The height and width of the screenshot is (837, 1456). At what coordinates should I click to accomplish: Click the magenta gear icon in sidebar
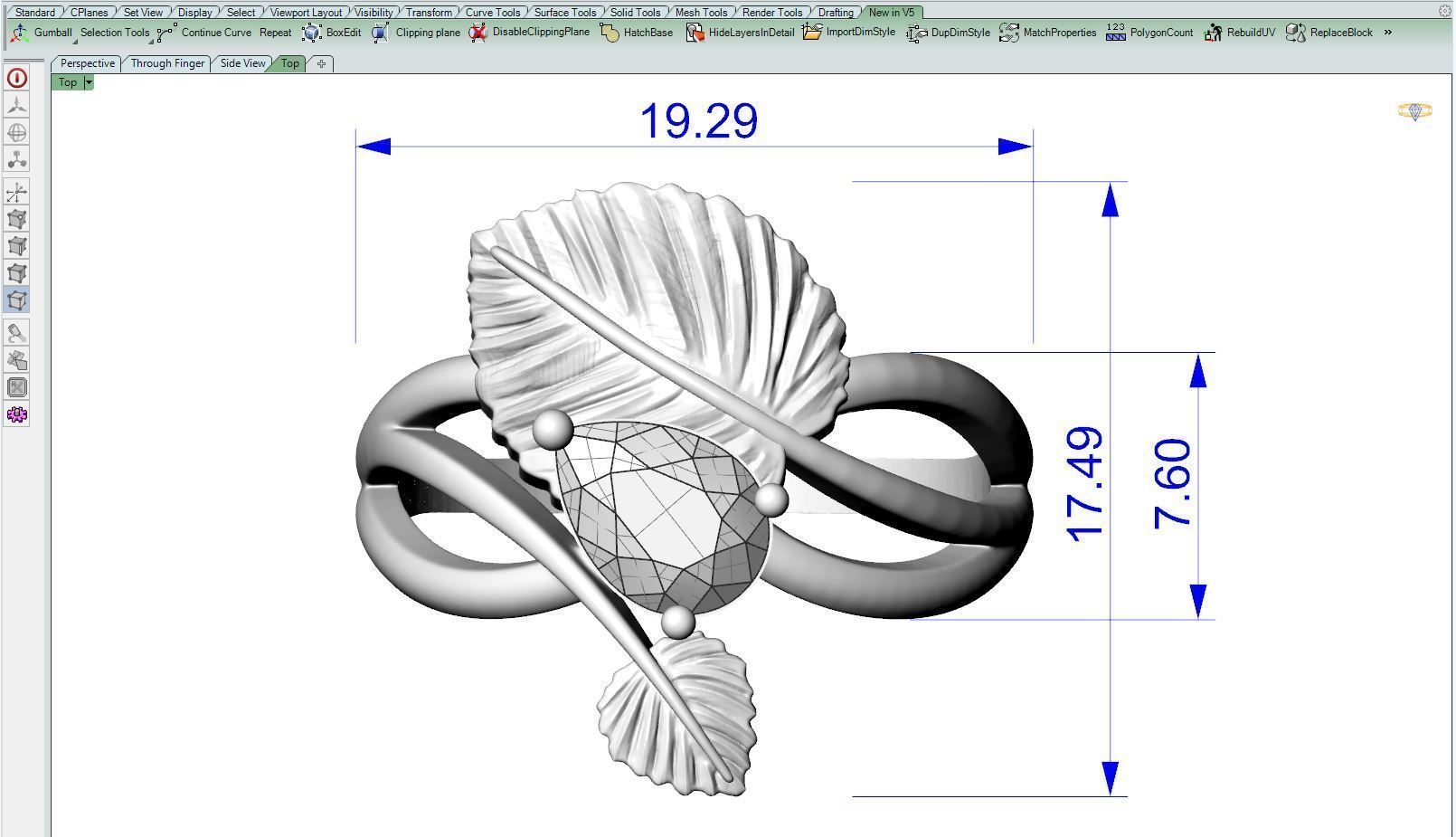[x=16, y=414]
